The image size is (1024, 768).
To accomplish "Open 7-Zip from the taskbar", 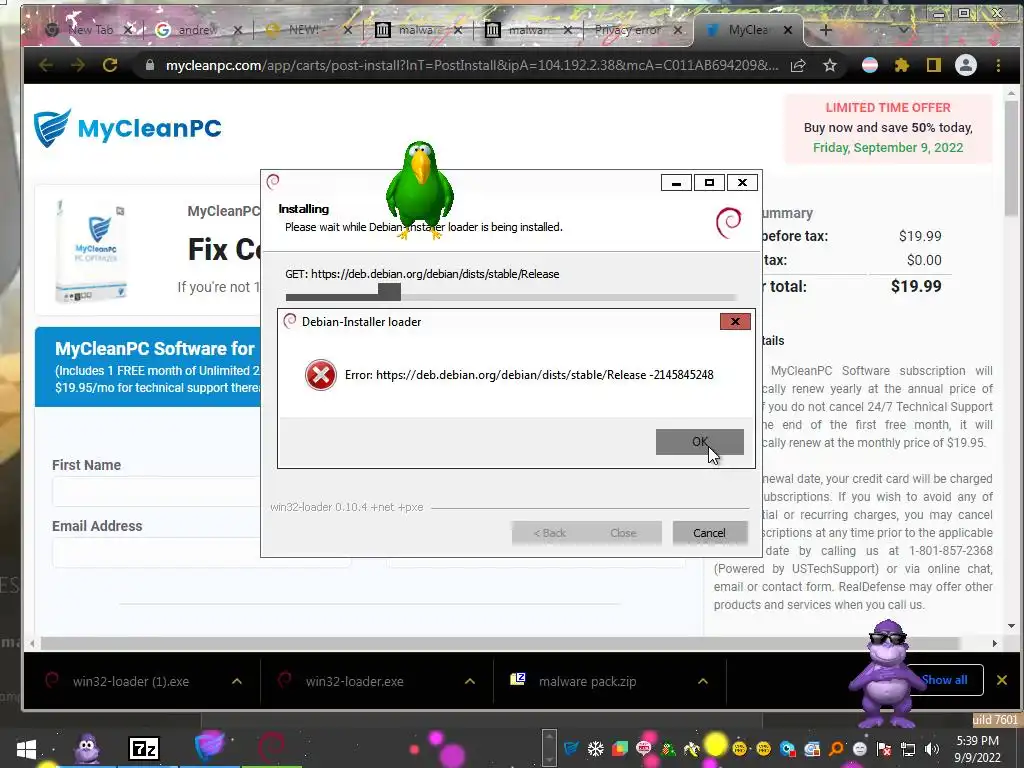I will 144,748.
